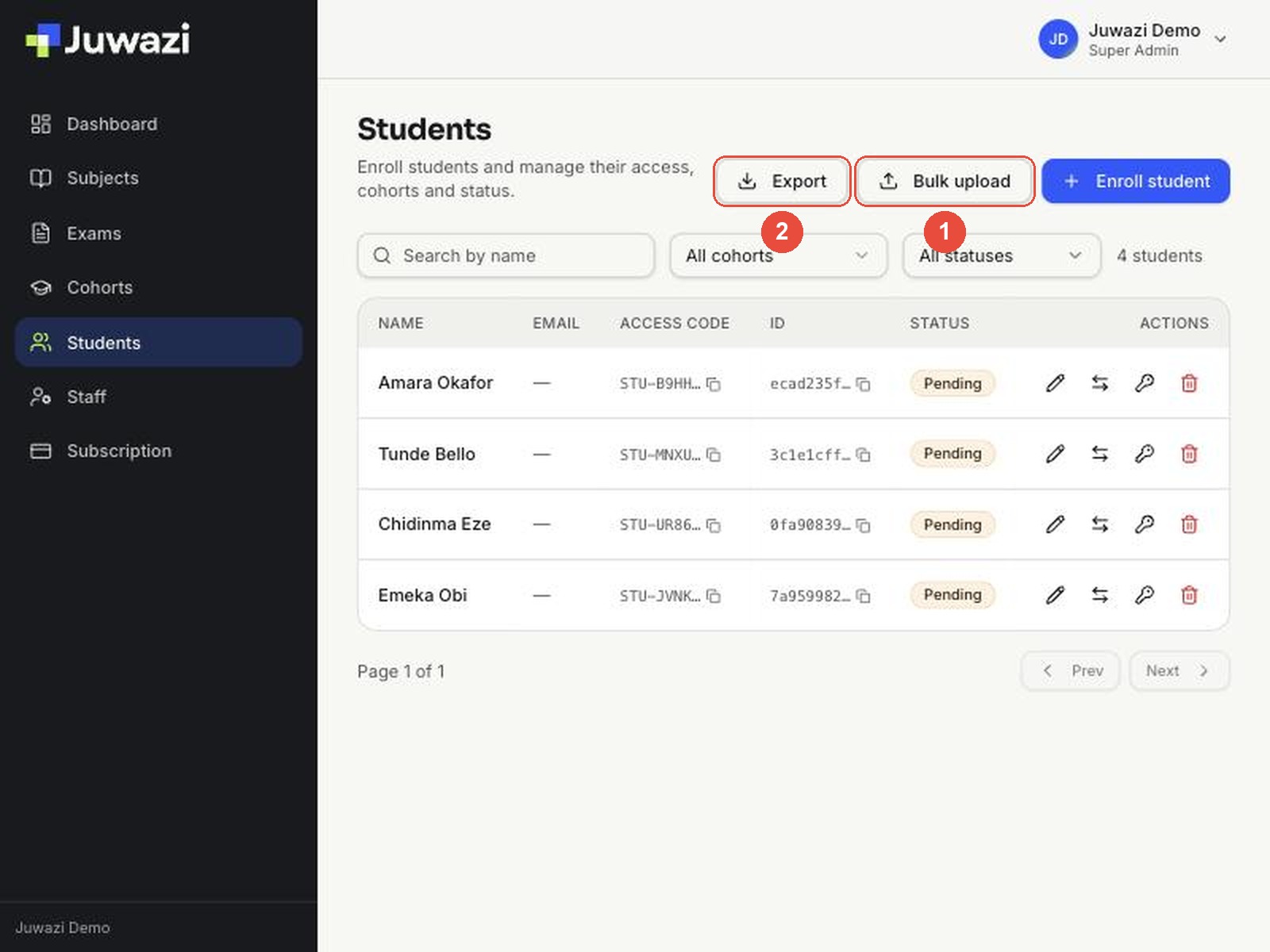1270x952 pixels.
Task: Transfer Amara Okafor using swap arrows icon
Action: click(x=1099, y=383)
